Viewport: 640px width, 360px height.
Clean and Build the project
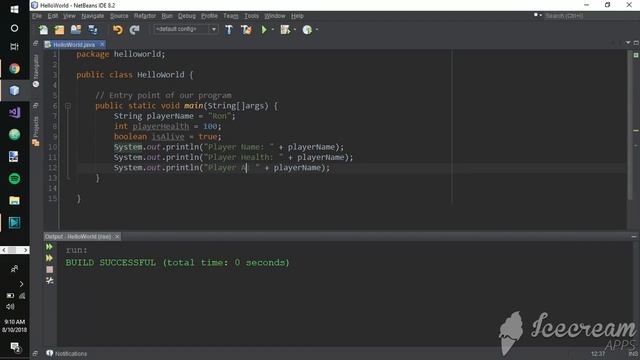coord(246,29)
